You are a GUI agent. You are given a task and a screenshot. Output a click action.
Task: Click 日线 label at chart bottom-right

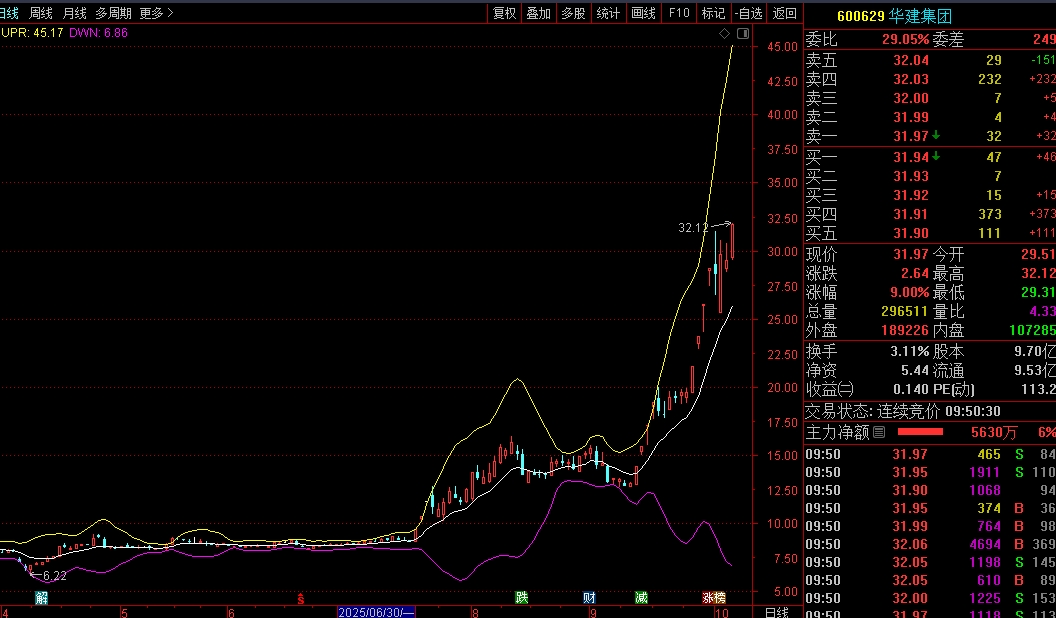777,612
